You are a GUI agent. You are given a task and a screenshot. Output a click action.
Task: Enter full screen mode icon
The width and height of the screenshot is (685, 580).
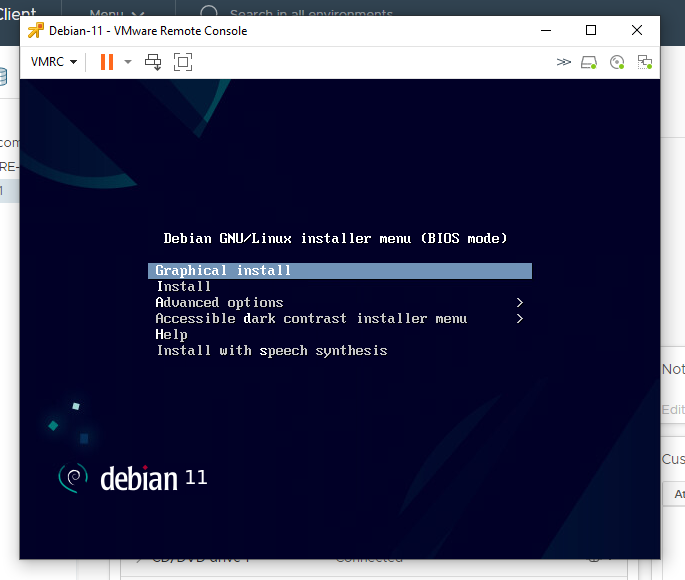[183, 62]
